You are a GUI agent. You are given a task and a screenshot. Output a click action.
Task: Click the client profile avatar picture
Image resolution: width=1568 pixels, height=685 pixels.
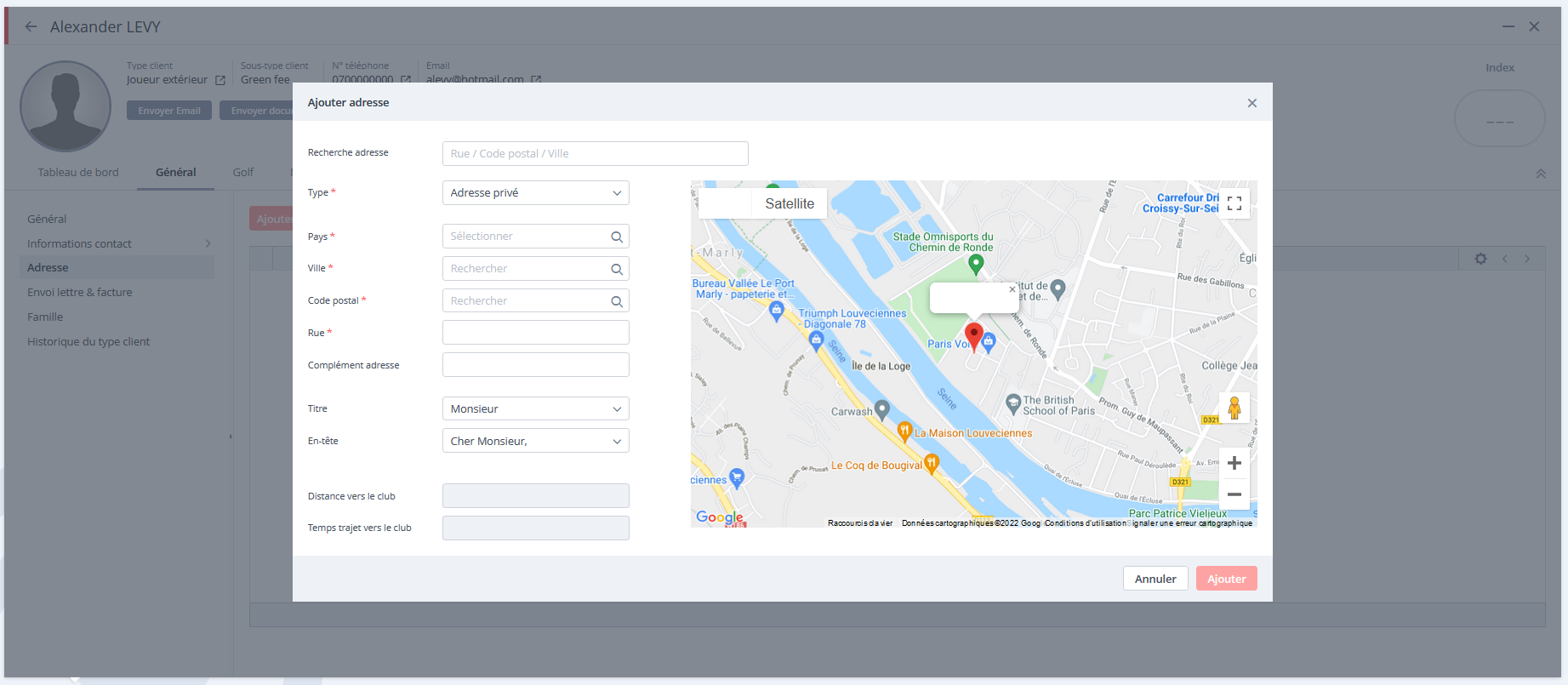point(66,106)
